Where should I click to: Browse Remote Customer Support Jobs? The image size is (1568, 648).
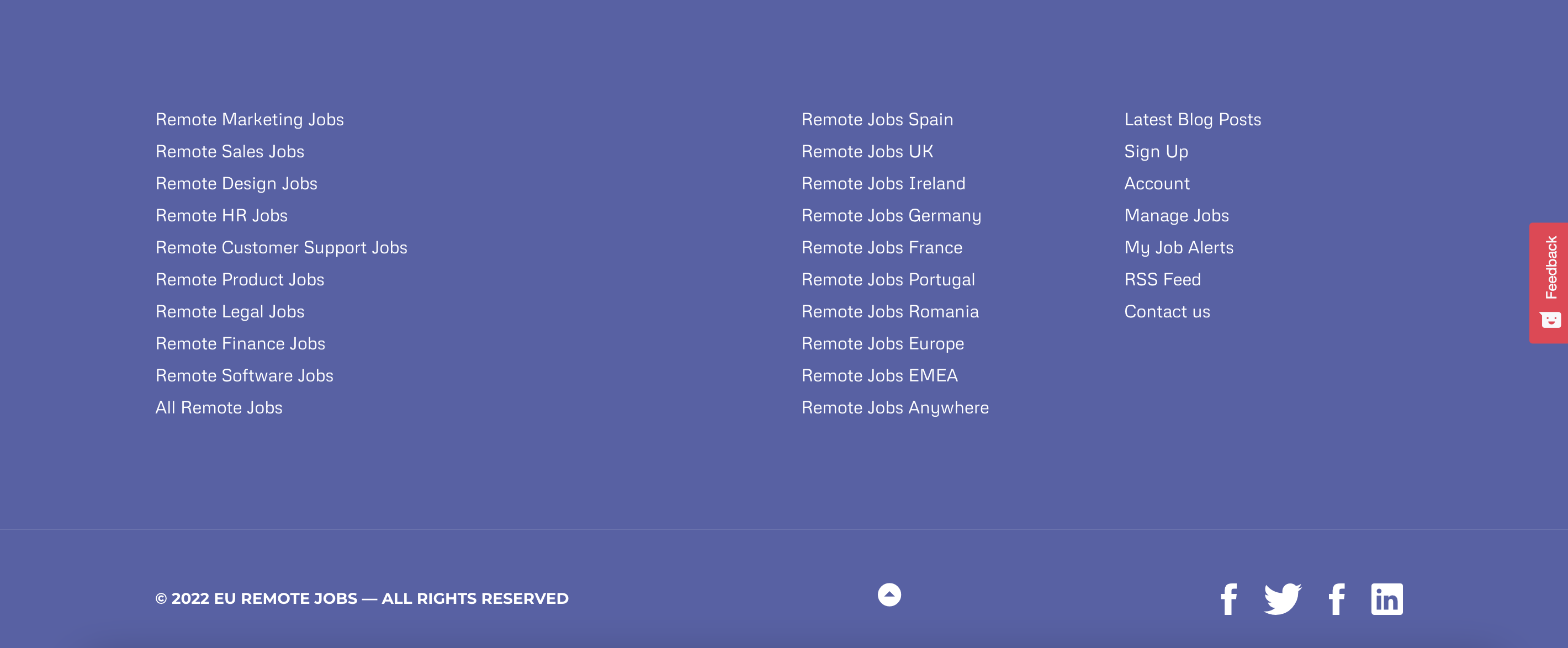click(x=281, y=247)
